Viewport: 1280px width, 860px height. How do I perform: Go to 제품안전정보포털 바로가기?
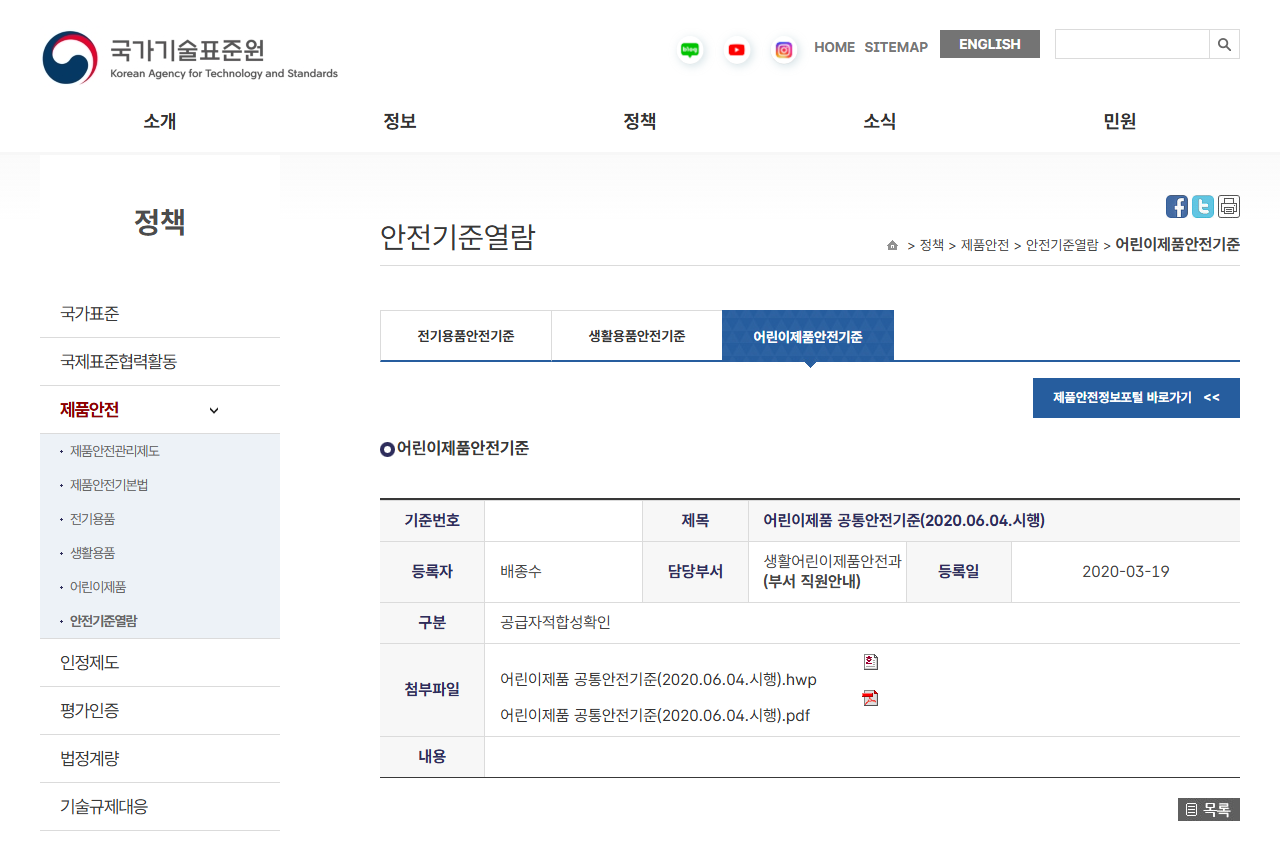(1136, 398)
